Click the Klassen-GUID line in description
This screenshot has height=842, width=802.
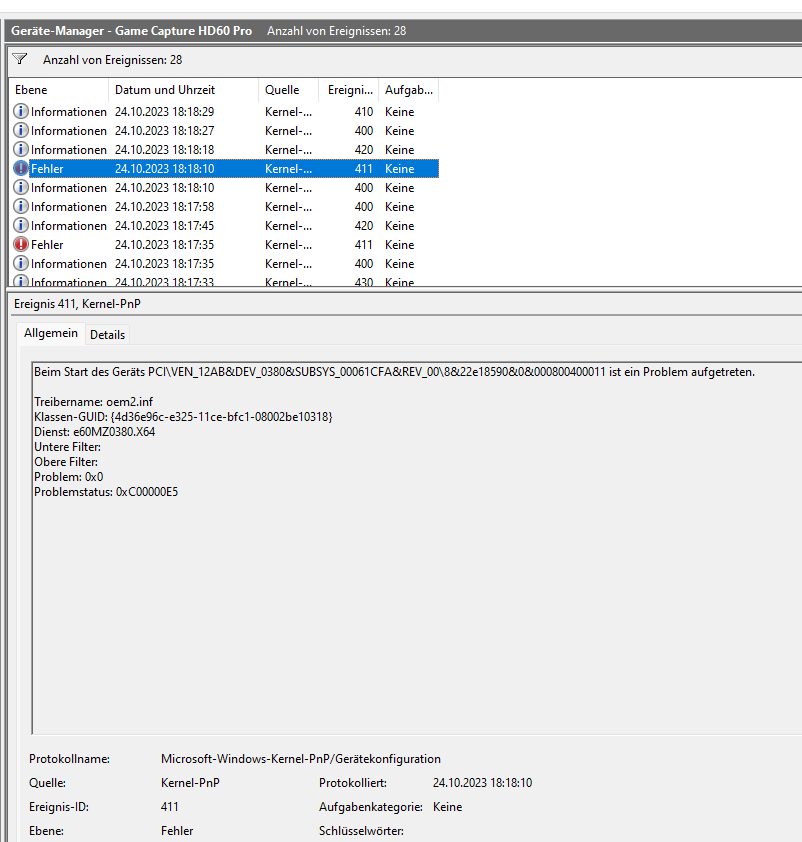(x=183, y=417)
